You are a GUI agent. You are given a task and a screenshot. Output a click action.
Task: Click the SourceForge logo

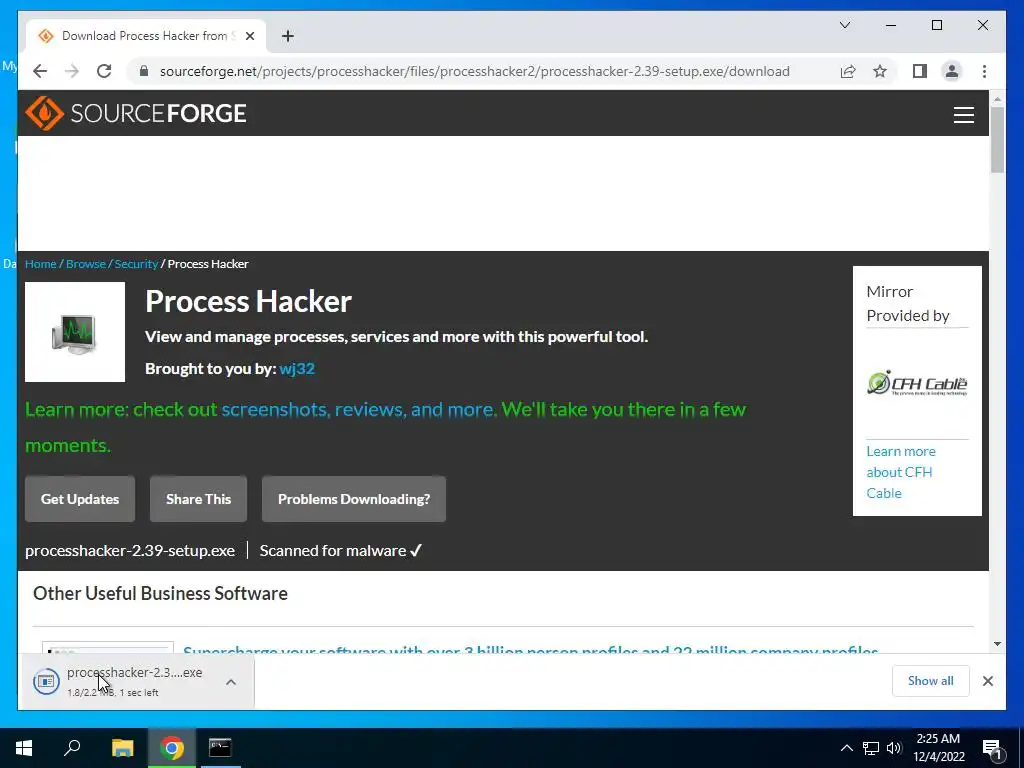pos(136,113)
